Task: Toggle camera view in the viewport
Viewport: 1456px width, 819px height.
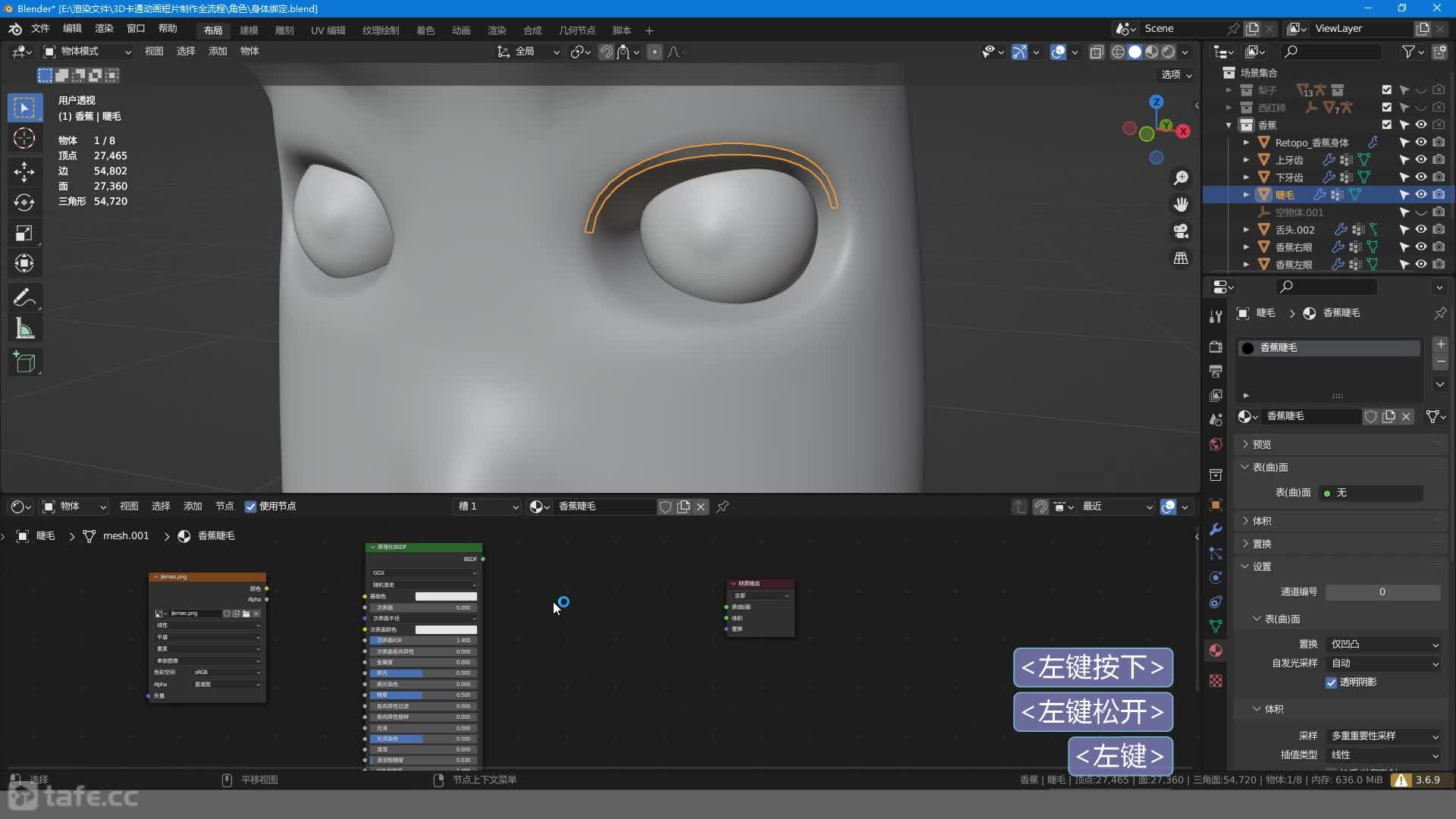Action: (1181, 231)
